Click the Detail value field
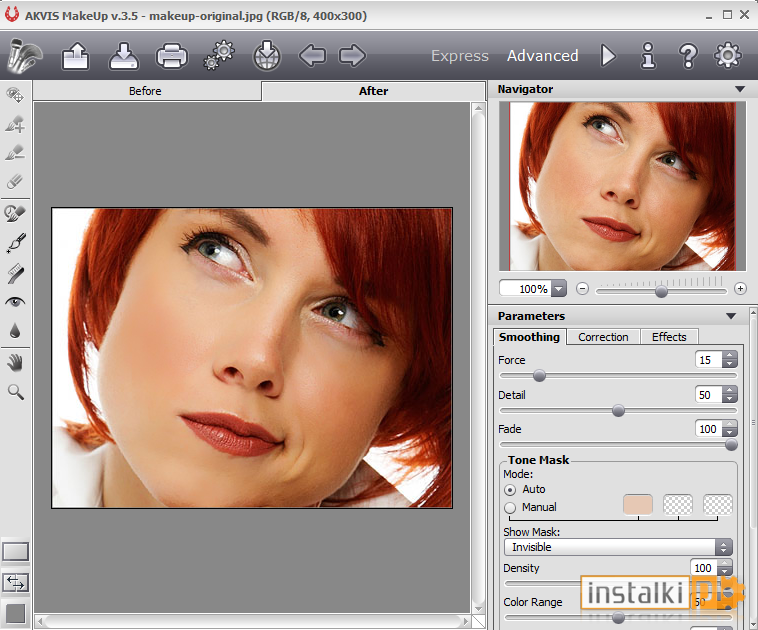Screen dimensions: 758x630 (x=709, y=395)
